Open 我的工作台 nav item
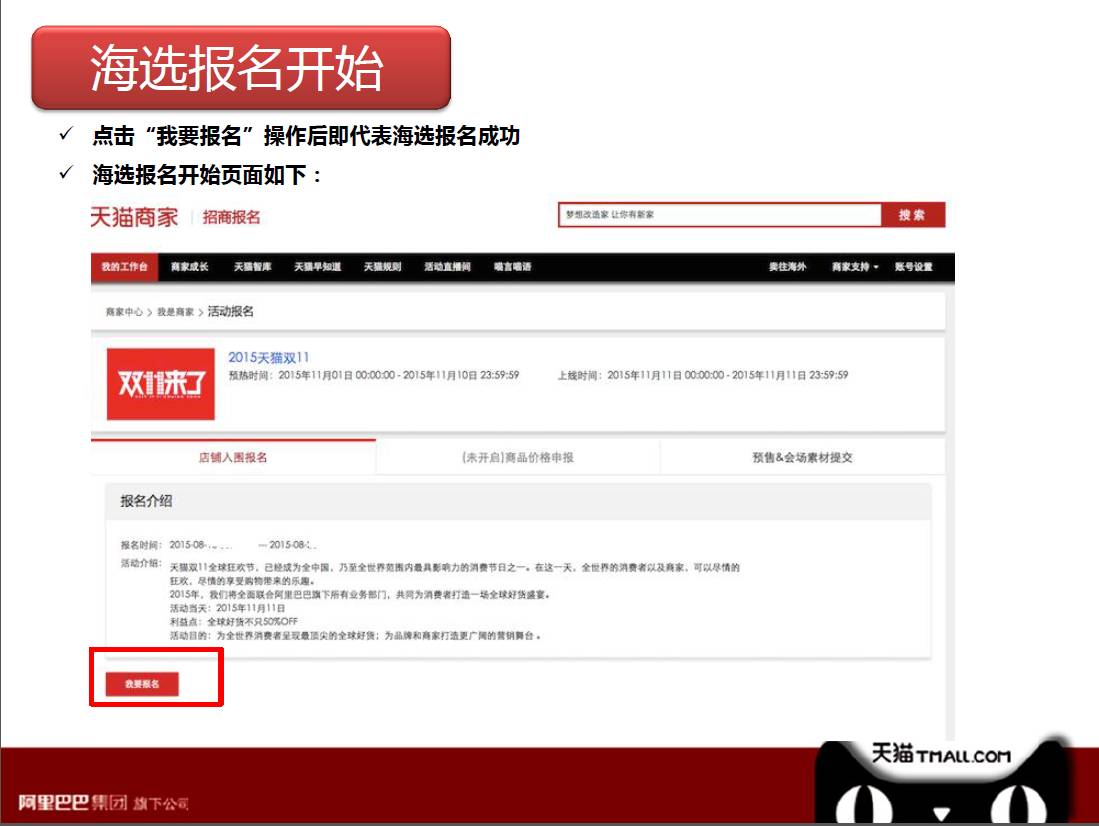 [x=125, y=267]
